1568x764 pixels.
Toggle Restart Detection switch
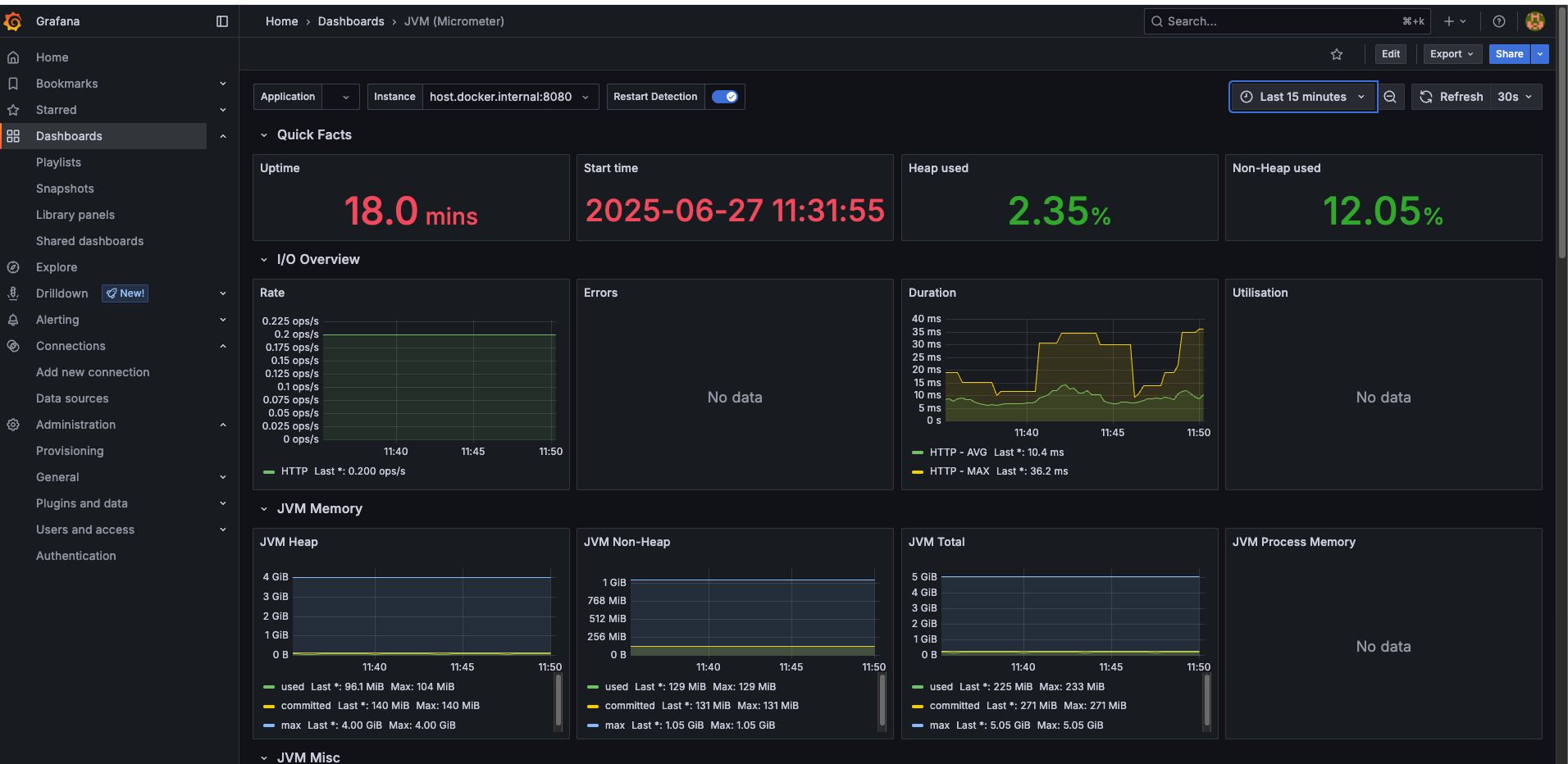coord(725,97)
